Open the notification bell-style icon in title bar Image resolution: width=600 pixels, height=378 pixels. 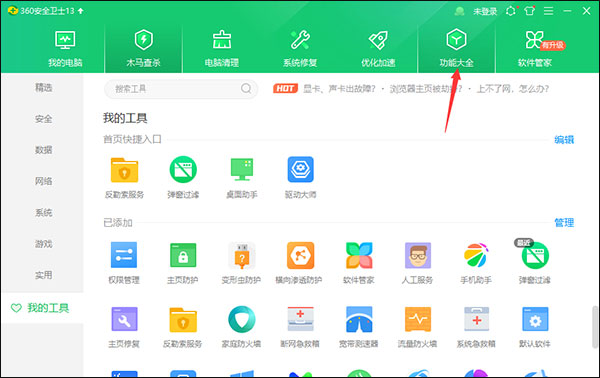(x=511, y=11)
